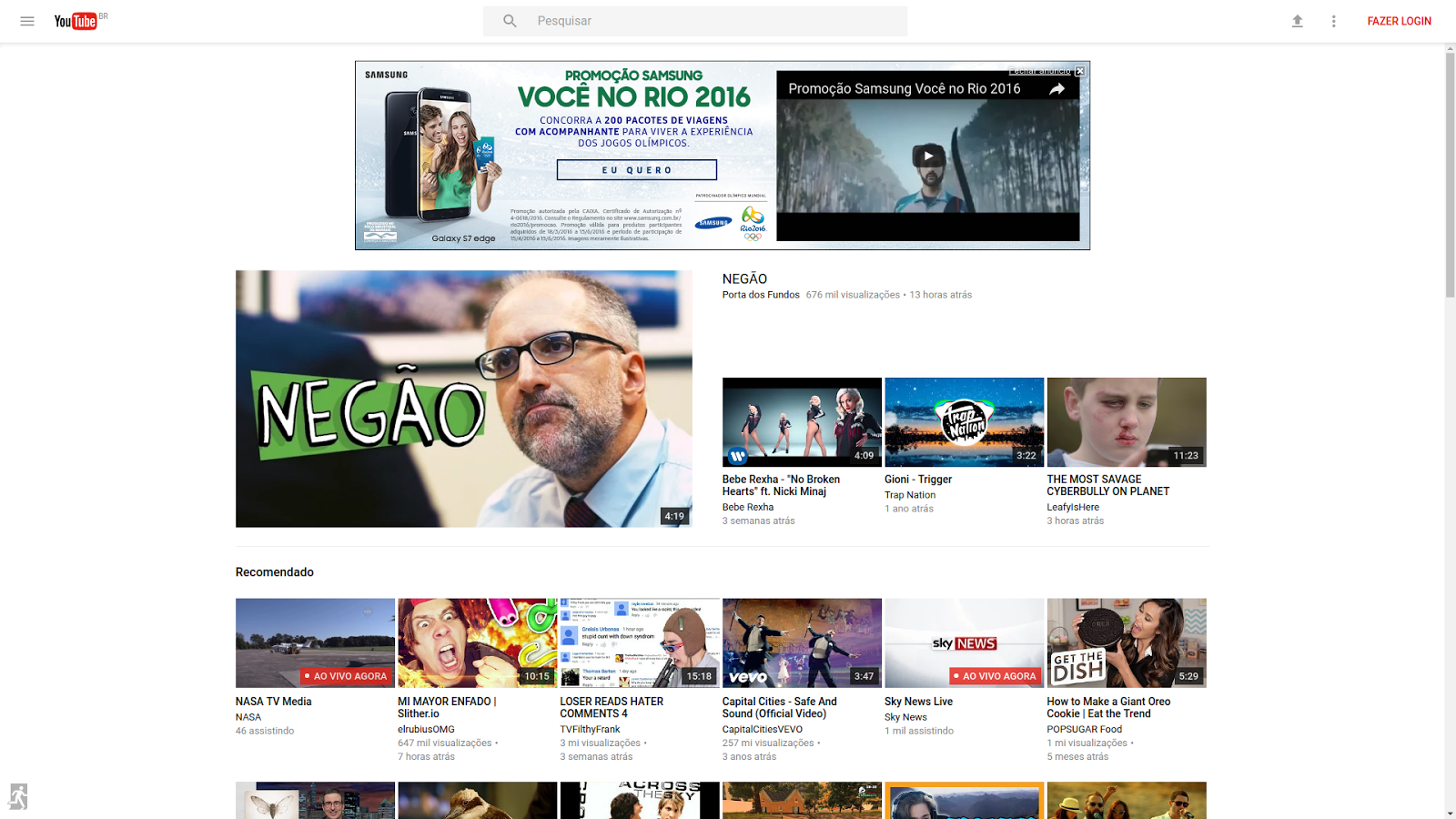Click the page vertical scrollbar
This screenshot has height=819, width=1456.
click(x=1451, y=175)
